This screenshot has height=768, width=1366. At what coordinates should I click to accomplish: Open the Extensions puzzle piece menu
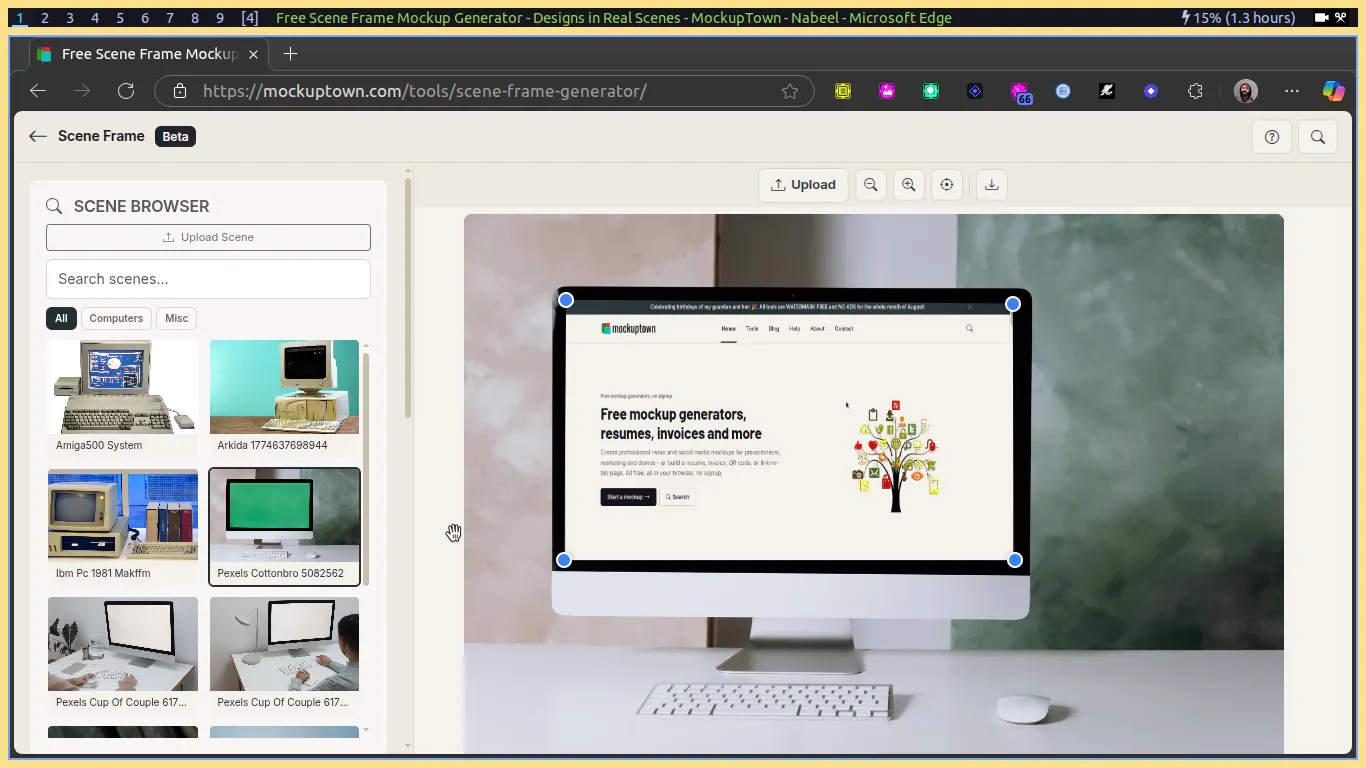point(1195,91)
